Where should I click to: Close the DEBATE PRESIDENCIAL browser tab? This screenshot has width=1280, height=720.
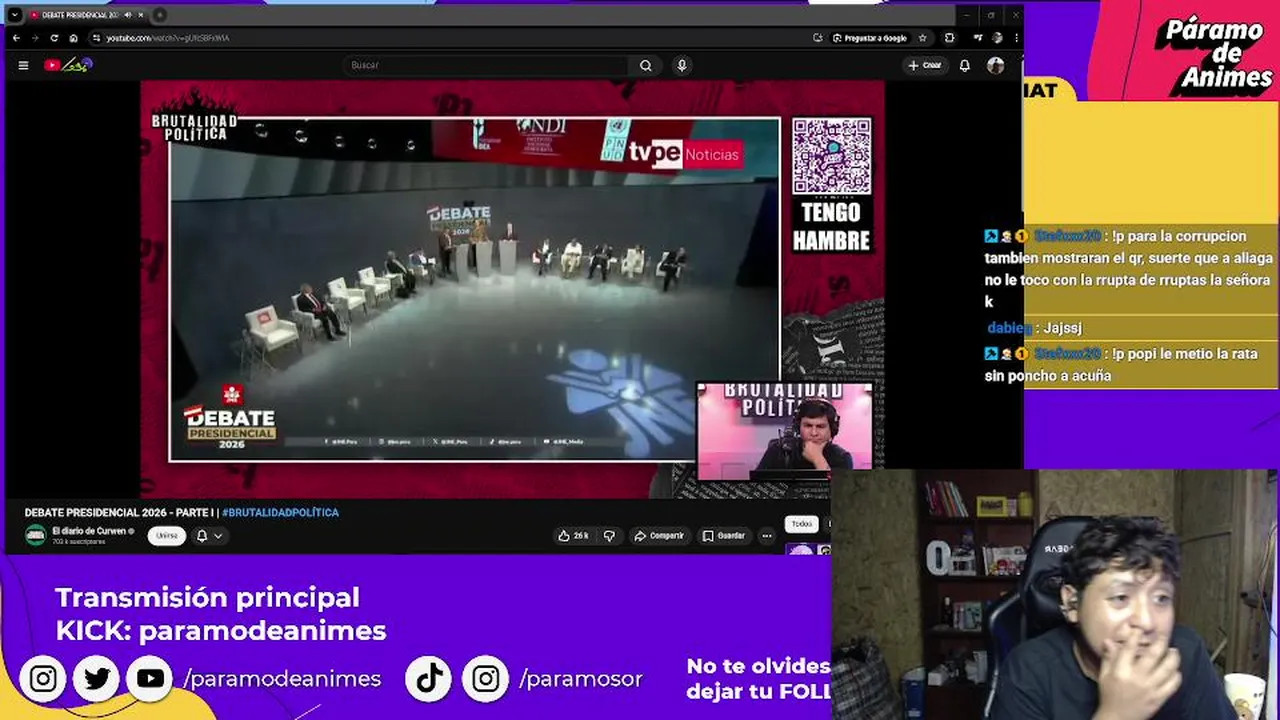139,15
